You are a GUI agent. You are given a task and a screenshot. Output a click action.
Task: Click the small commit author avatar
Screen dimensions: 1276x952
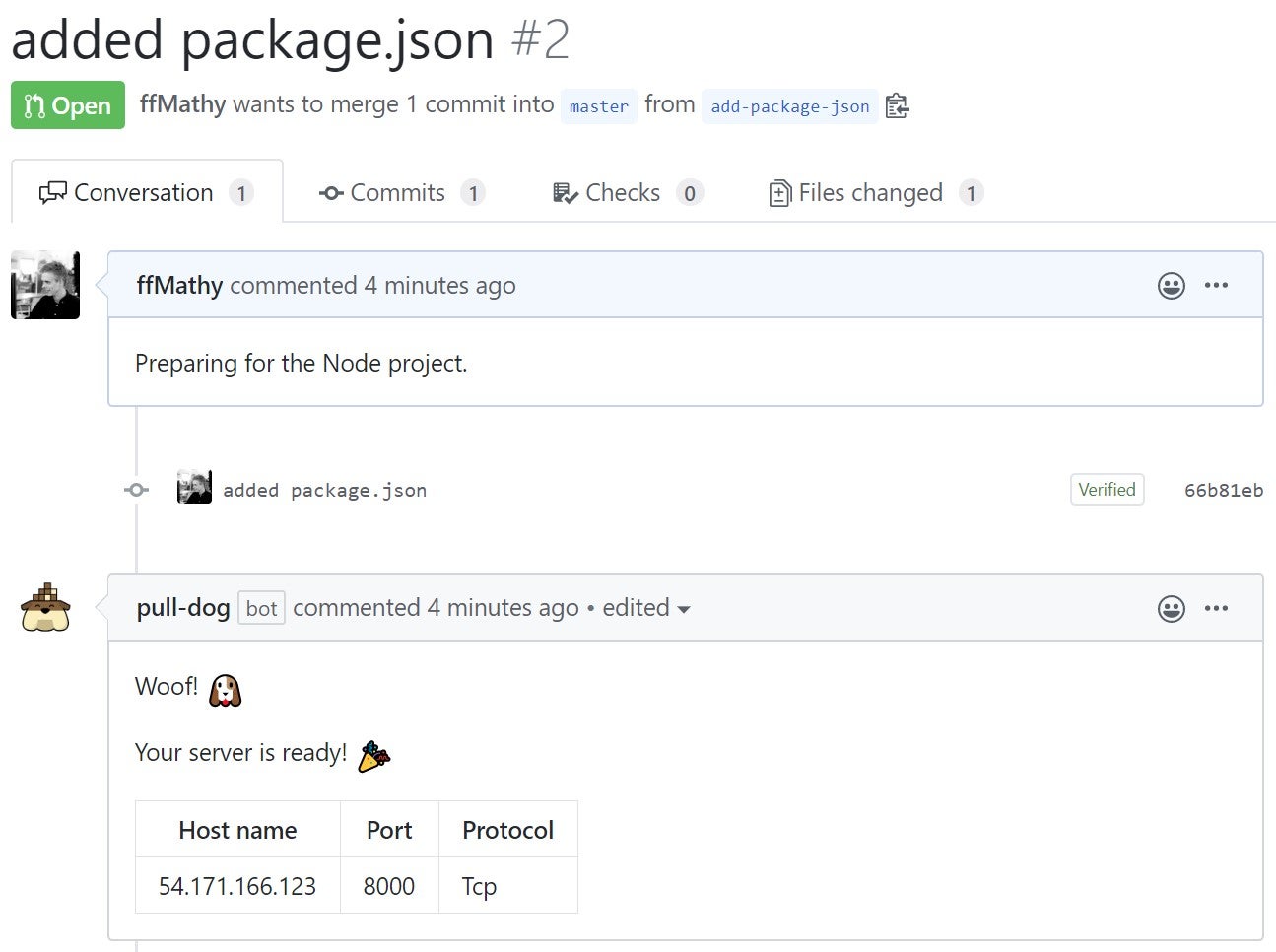[x=194, y=489]
